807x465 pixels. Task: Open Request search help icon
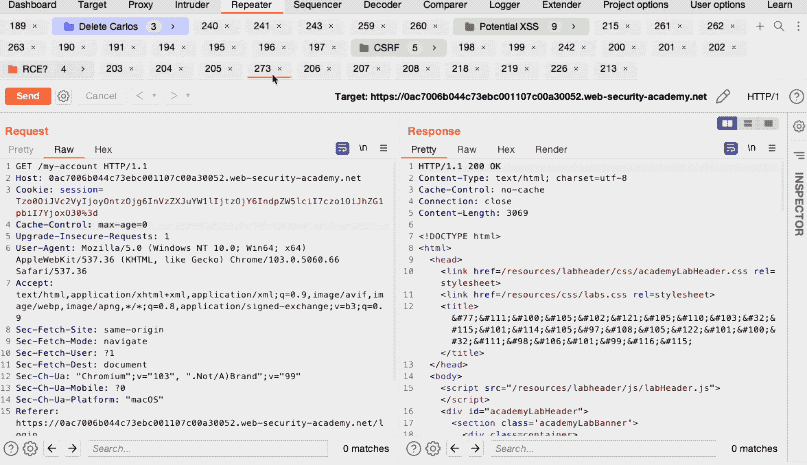11,449
